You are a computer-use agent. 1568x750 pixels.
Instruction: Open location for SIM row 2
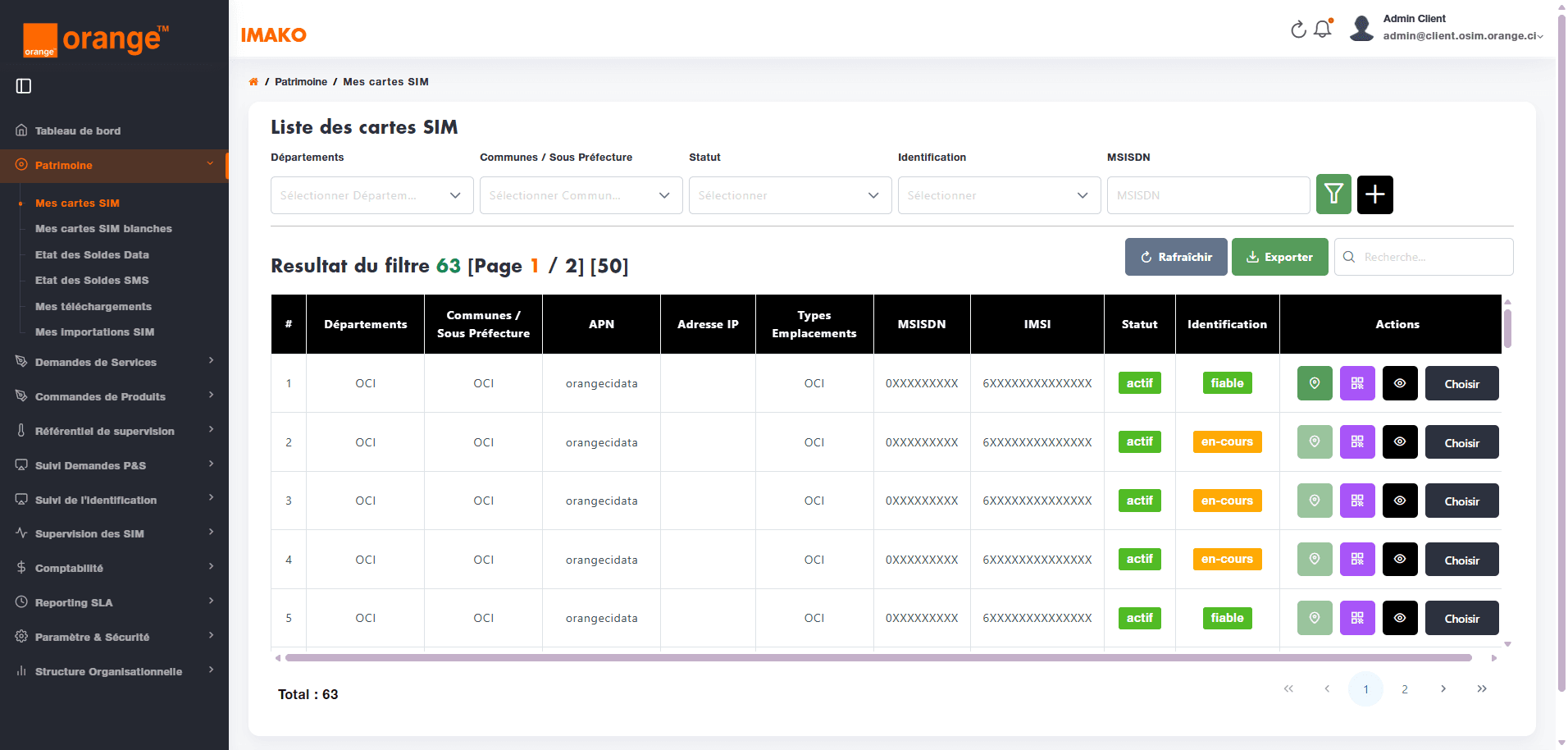point(1315,442)
